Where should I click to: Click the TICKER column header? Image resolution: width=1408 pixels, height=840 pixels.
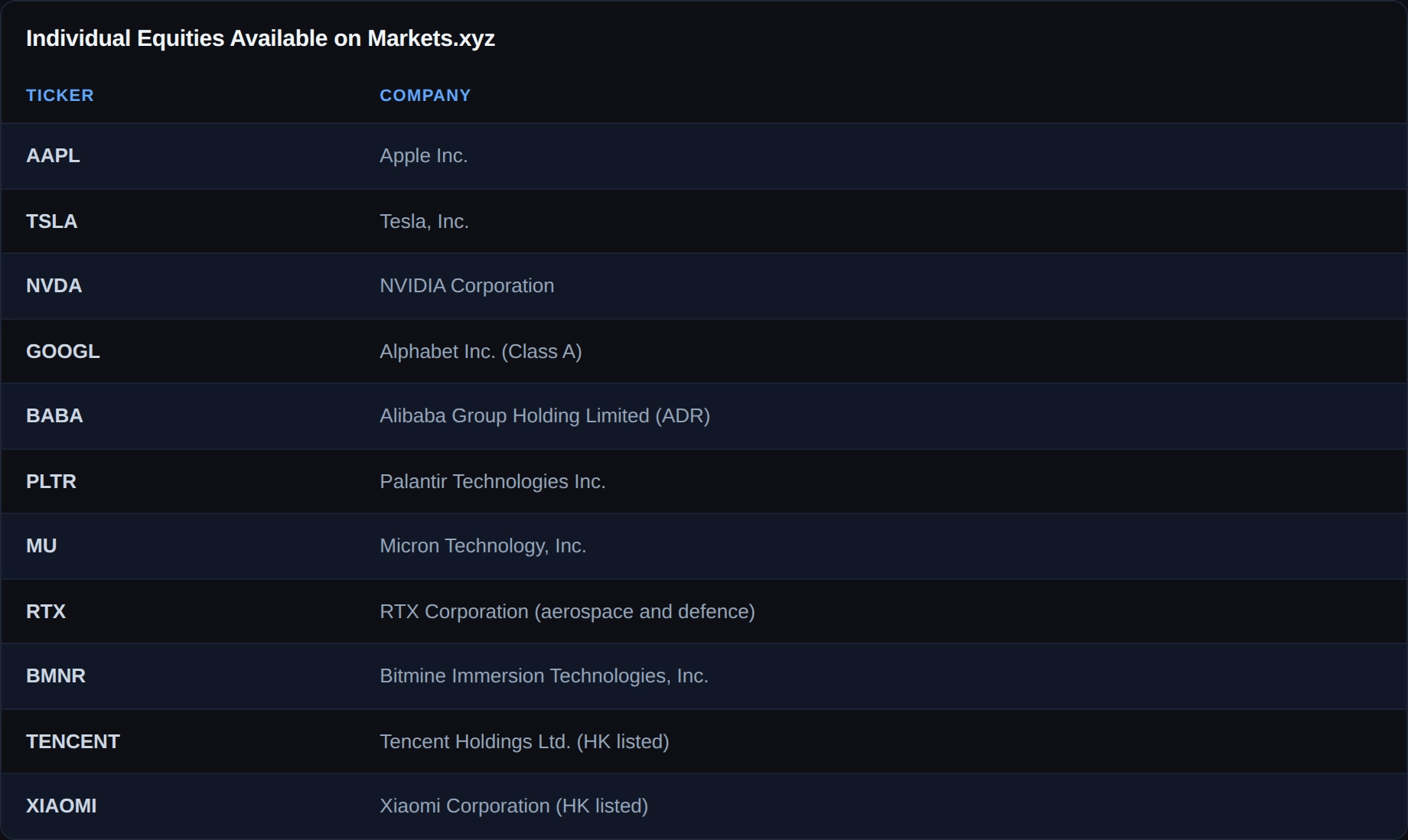coord(60,96)
